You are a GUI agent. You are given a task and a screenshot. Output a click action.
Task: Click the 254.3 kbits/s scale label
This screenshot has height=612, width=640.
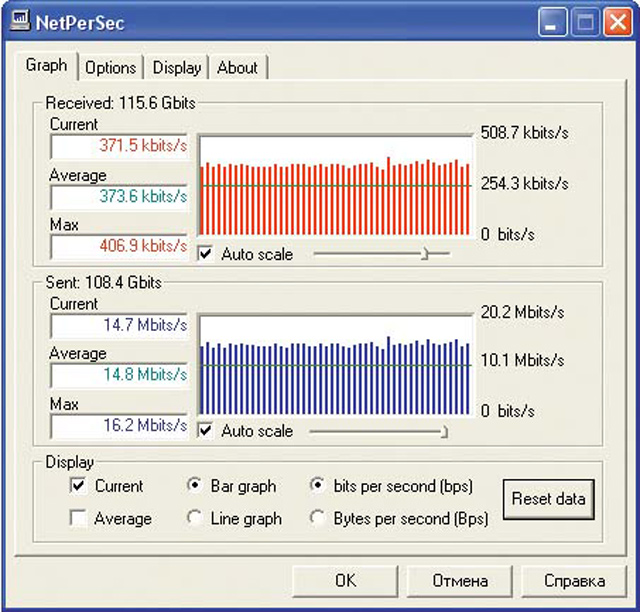[x=524, y=183]
